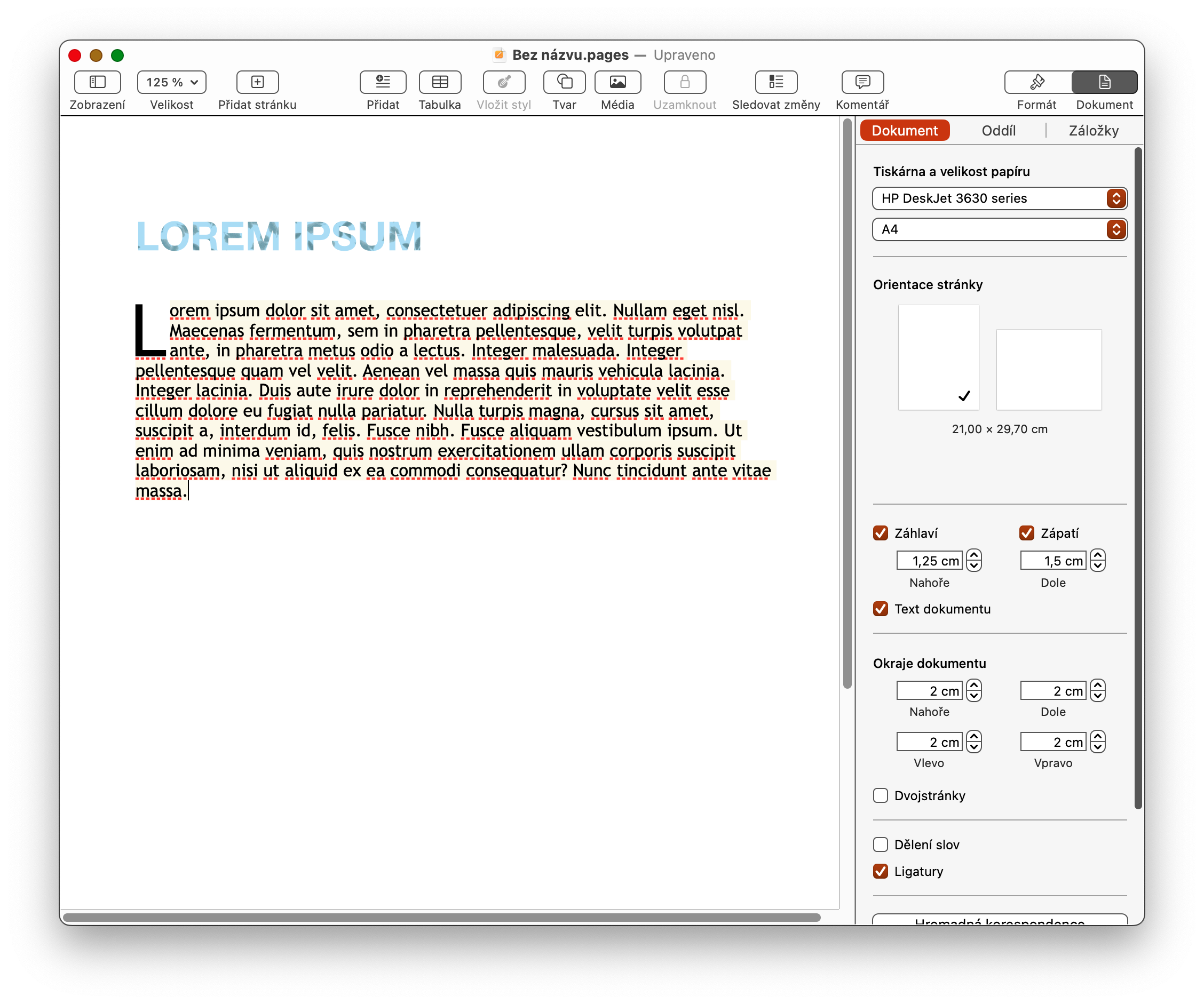Open the Zobrazení view options icon

click(98, 82)
